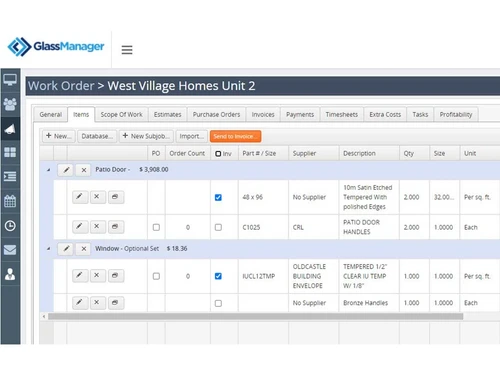Switch to the Profitability tab
Image resolution: width=500 pixels, height=375 pixels.
456,115
